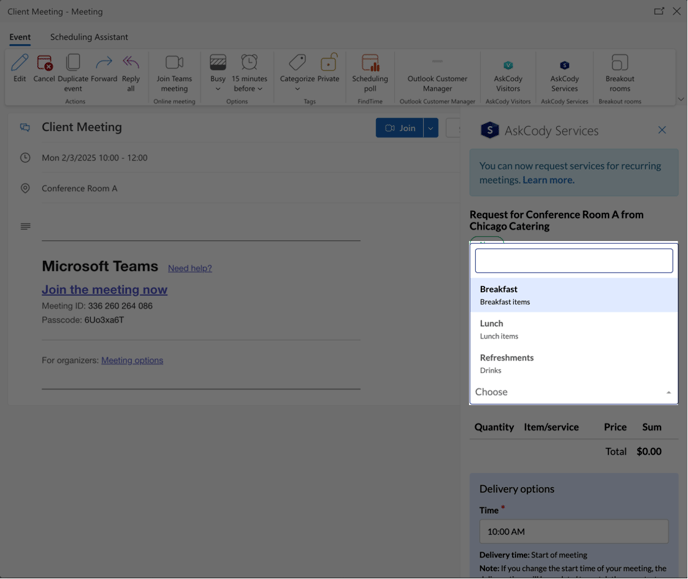Open the Busy status option
The width and height of the screenshot is (688, 579).
(x=218, y=73)
